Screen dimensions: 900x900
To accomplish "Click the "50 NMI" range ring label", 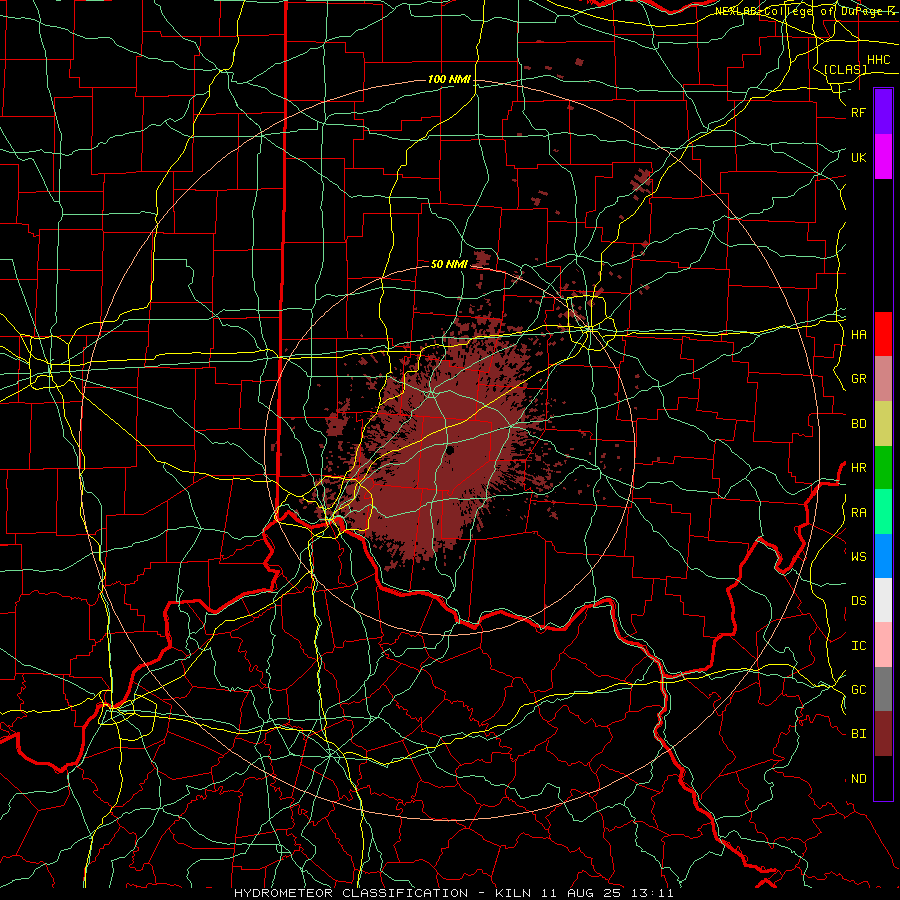I will pos(449,264).
